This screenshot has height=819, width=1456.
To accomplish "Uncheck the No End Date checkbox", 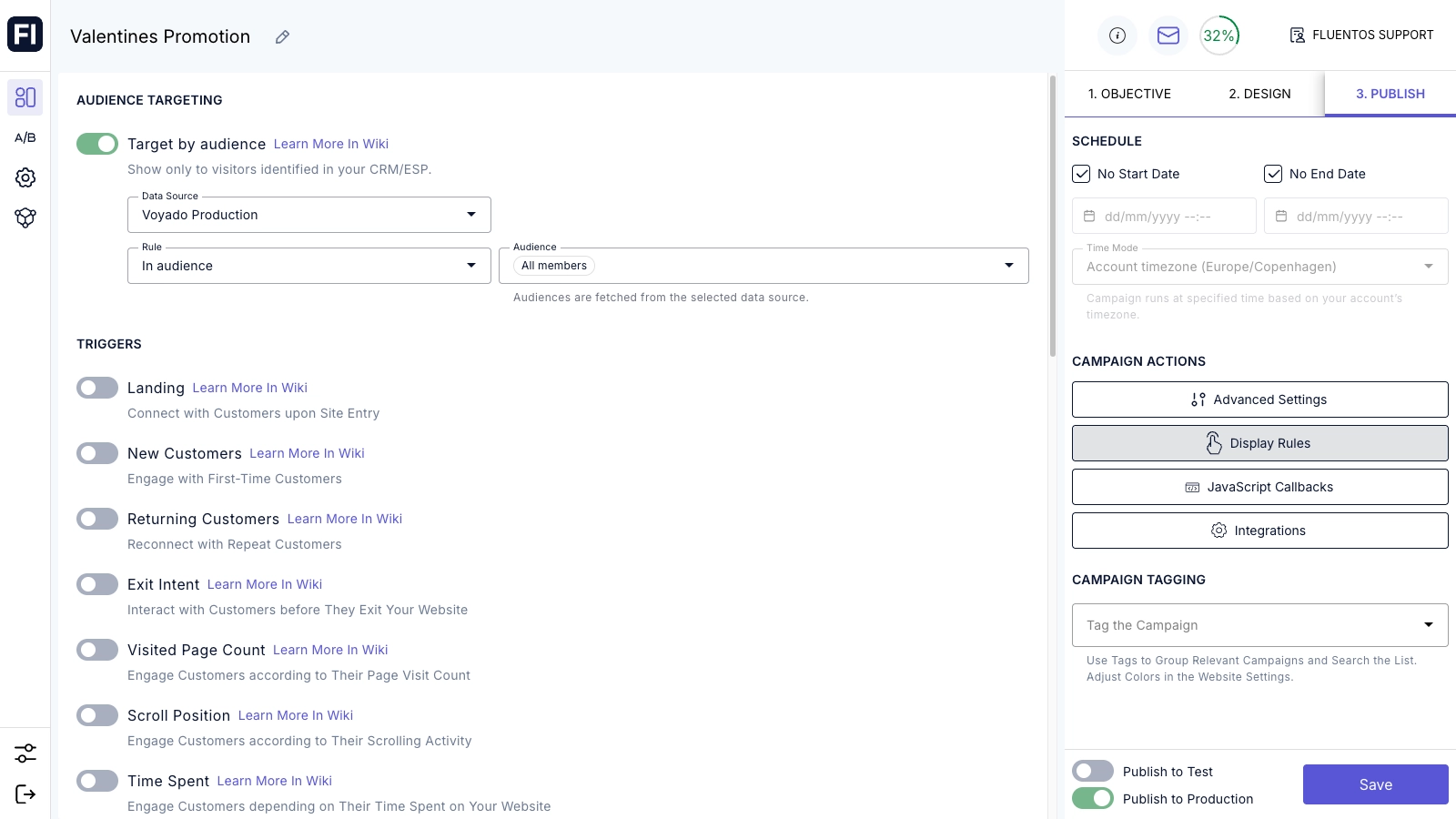I will click(1273, 174).
